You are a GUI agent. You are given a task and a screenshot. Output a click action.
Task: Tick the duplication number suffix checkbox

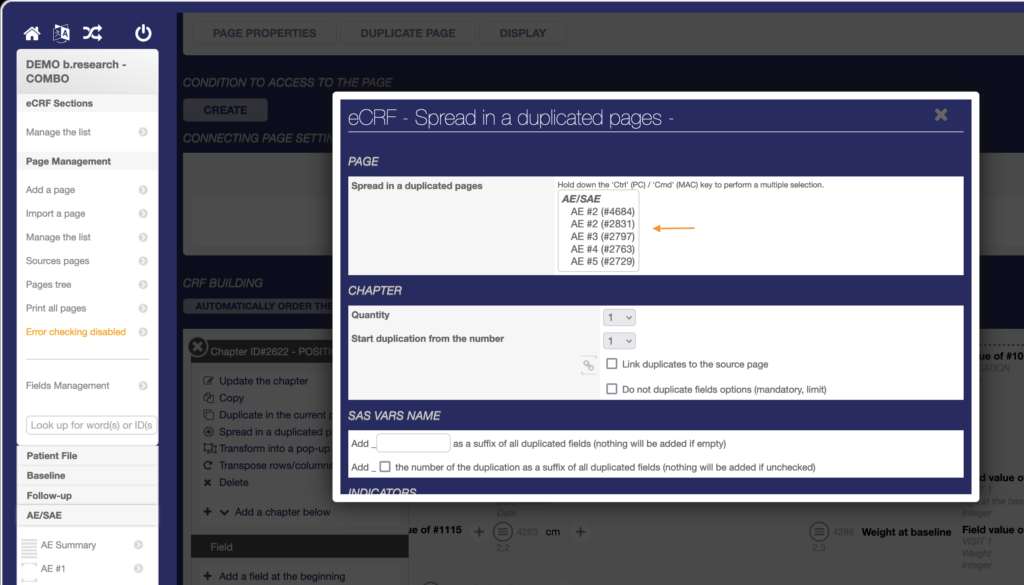[x=385, y=467]
